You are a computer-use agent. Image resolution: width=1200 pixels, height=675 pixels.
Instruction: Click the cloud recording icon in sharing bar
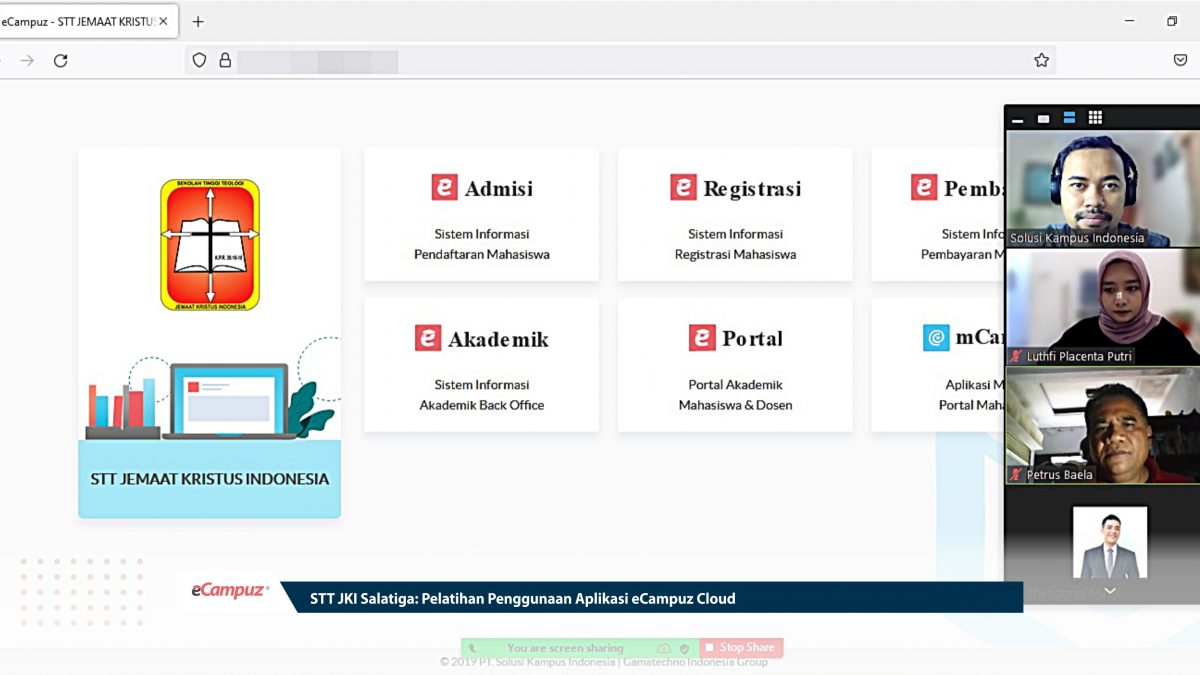[x=664, y=649]
